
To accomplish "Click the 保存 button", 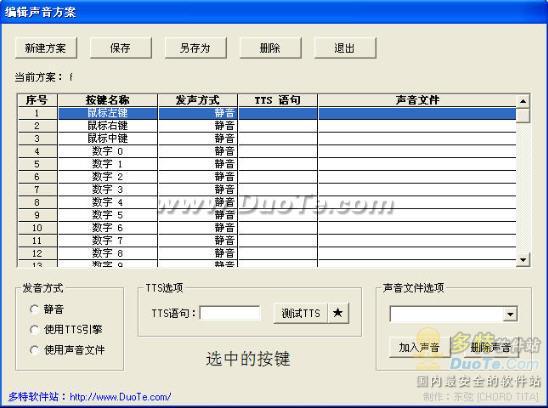I will [x=121, y=48].
